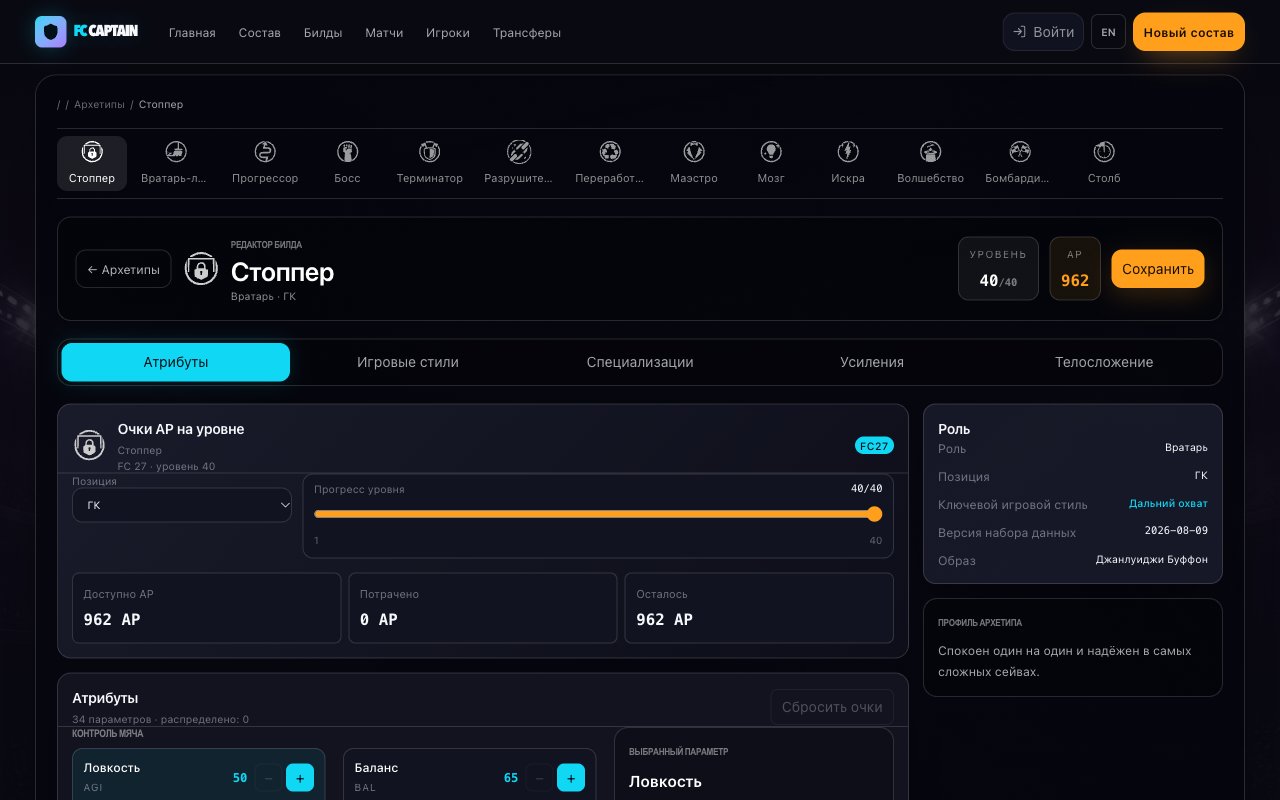Image resolution: width=1280 pixels, height=800 pixels.
Task: Click the Войти login button
Action: pos(1043,32)
